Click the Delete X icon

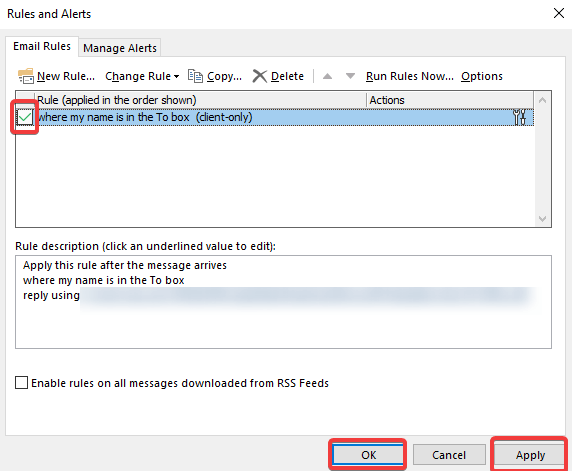[259, 76]
